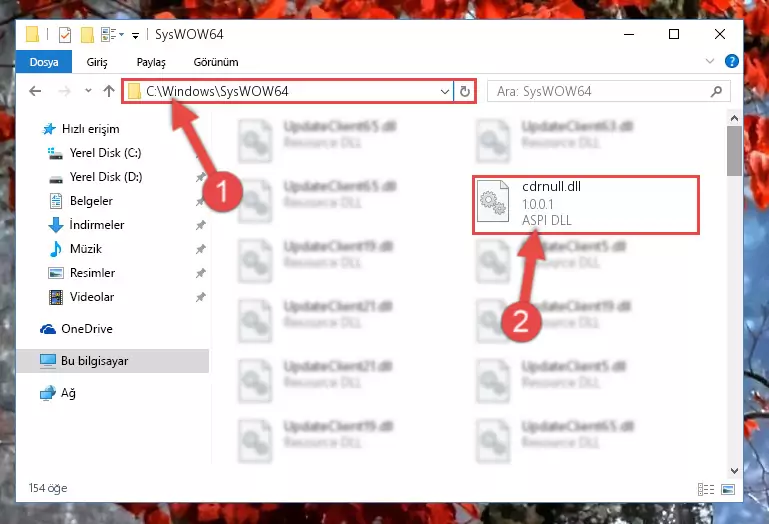The image size is (769, 524).
Task: Maximize the SysWOW64 window
Action: point(674,34)
